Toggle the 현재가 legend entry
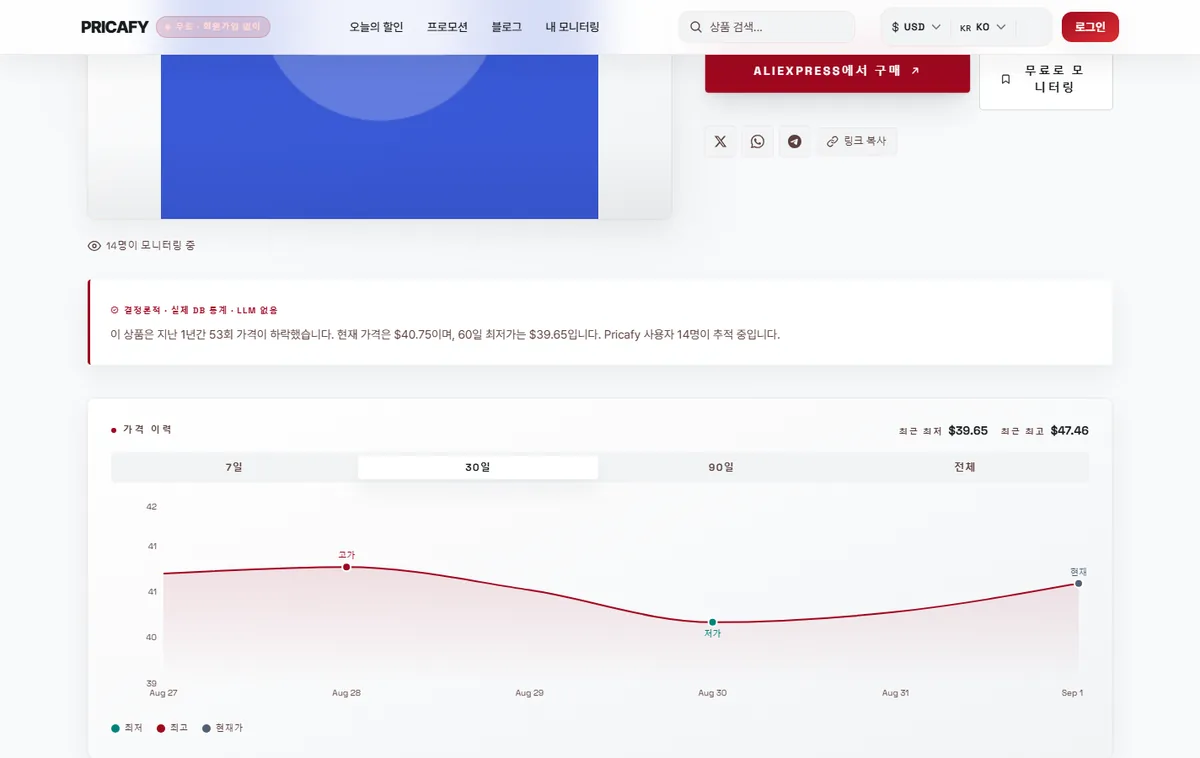 [222, 728]
